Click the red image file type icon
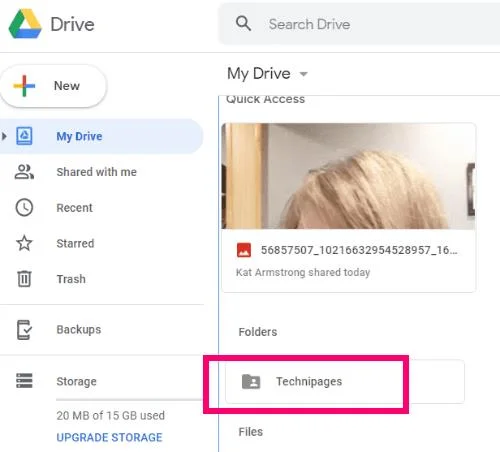Screen dimensions: 500x452 pos(244,250)
